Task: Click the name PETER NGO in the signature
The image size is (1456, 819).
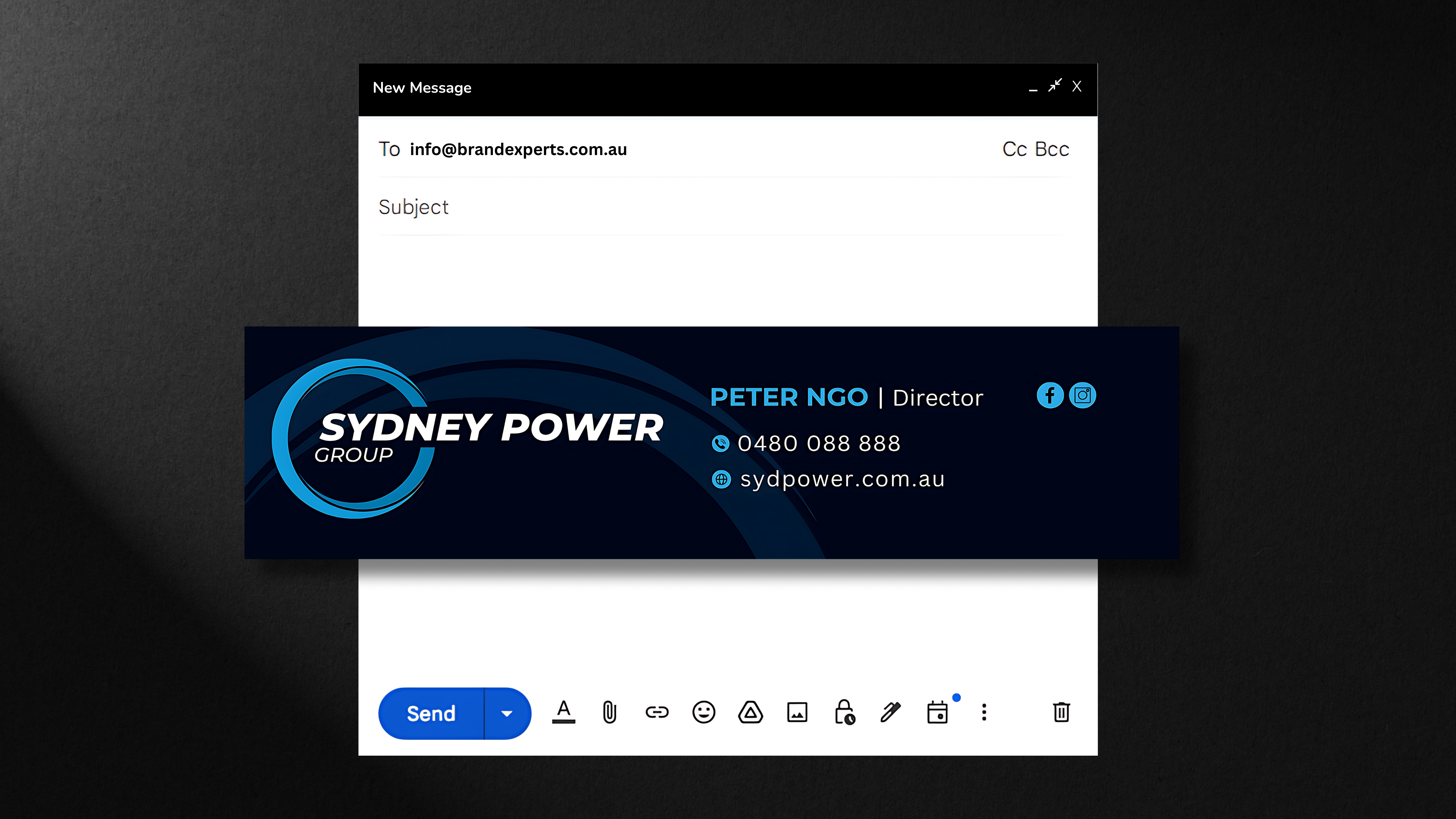Action: (x=789, y=397)
